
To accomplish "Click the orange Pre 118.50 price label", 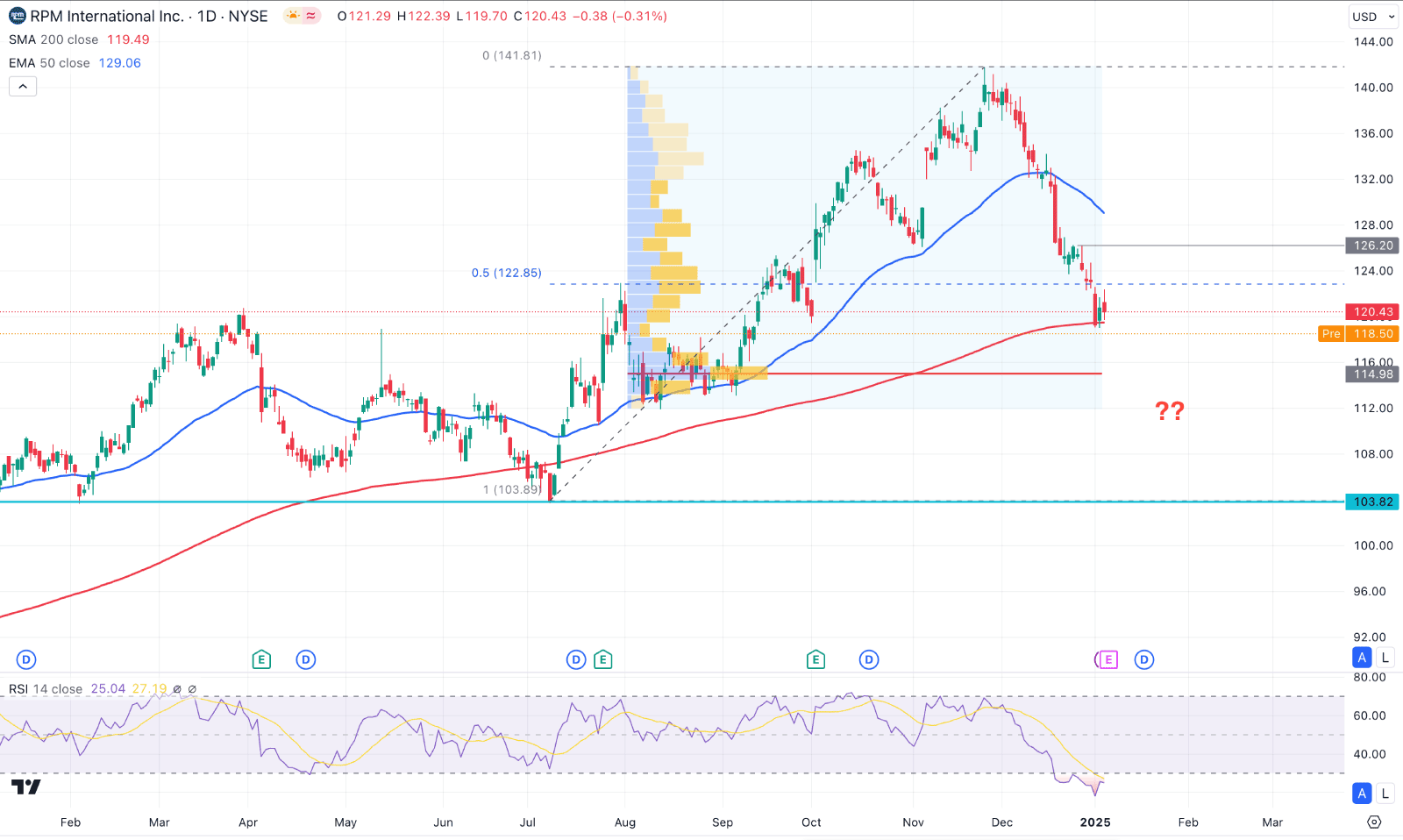I will point(1358,333).
